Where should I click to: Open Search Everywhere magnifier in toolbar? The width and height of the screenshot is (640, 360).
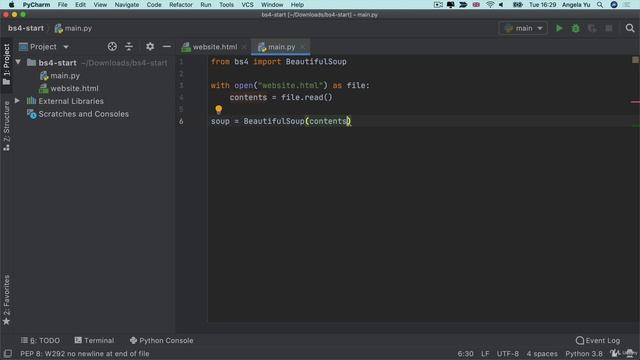630,28
